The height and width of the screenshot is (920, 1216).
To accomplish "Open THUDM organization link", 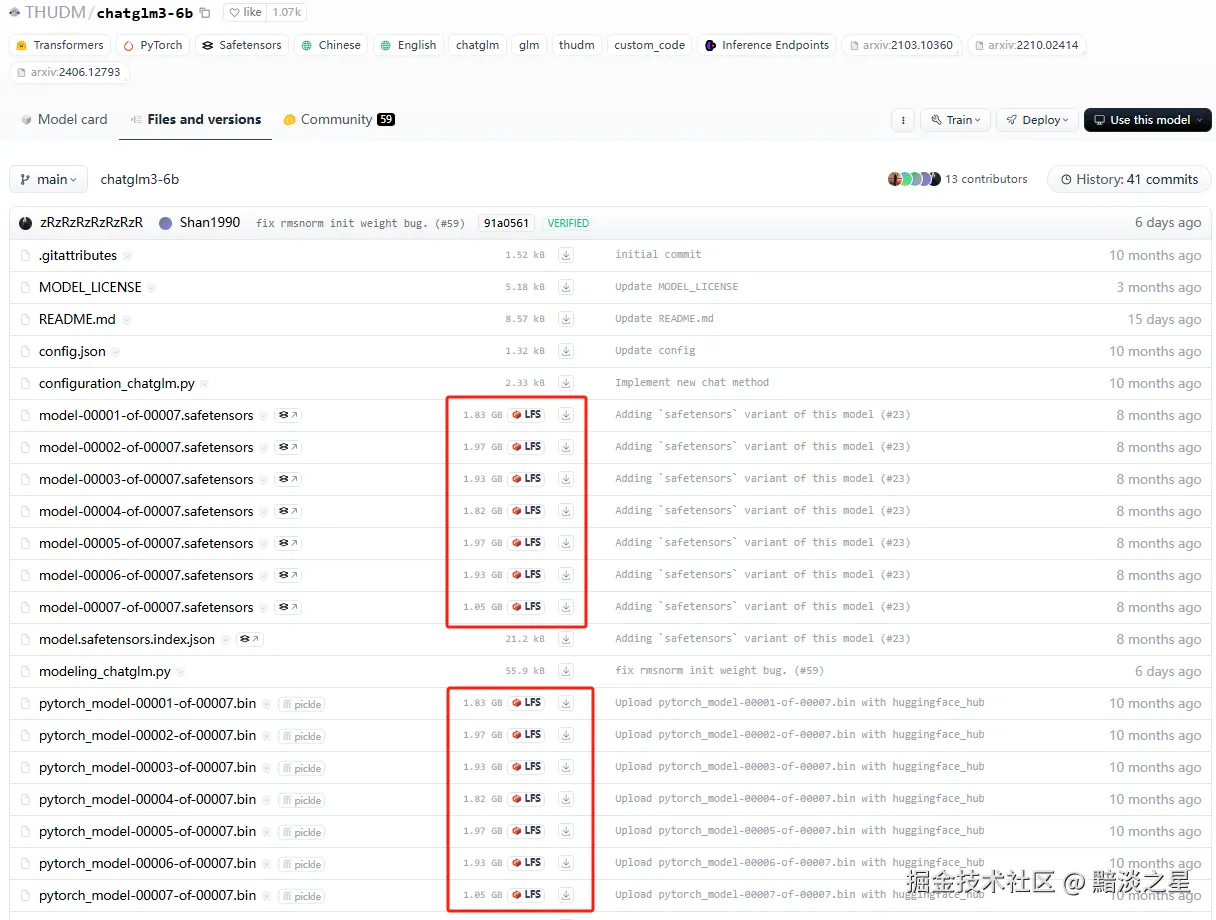I will [x=55, y=13].
